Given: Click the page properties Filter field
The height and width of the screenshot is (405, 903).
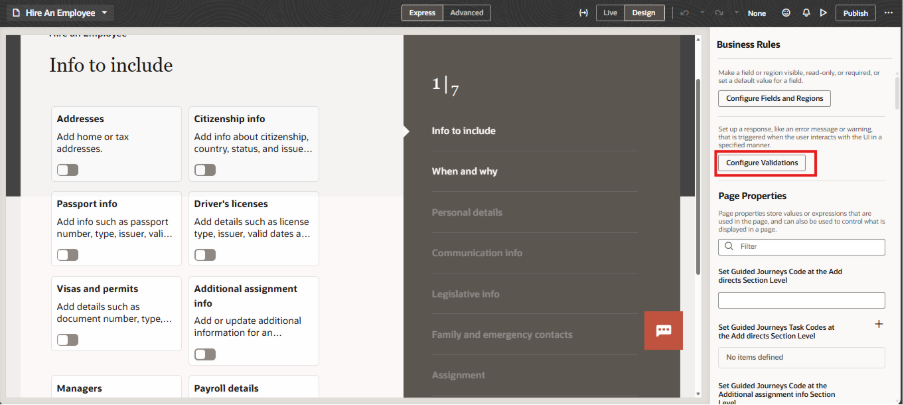Looking at the screenshot, I should pos(801,245).
